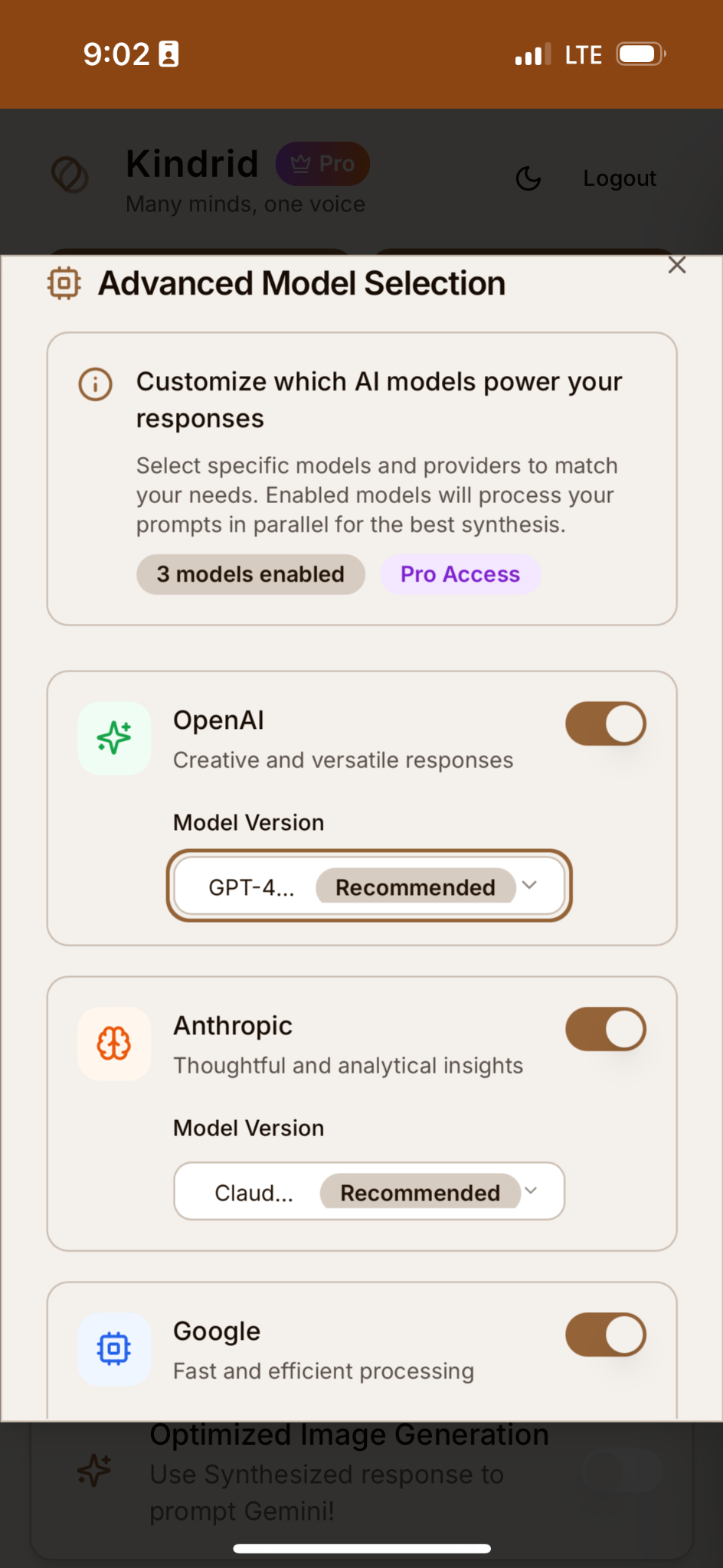
Task: Click the Optimized Image Generation sparkle icon
Action: [x=94, y=1471]
